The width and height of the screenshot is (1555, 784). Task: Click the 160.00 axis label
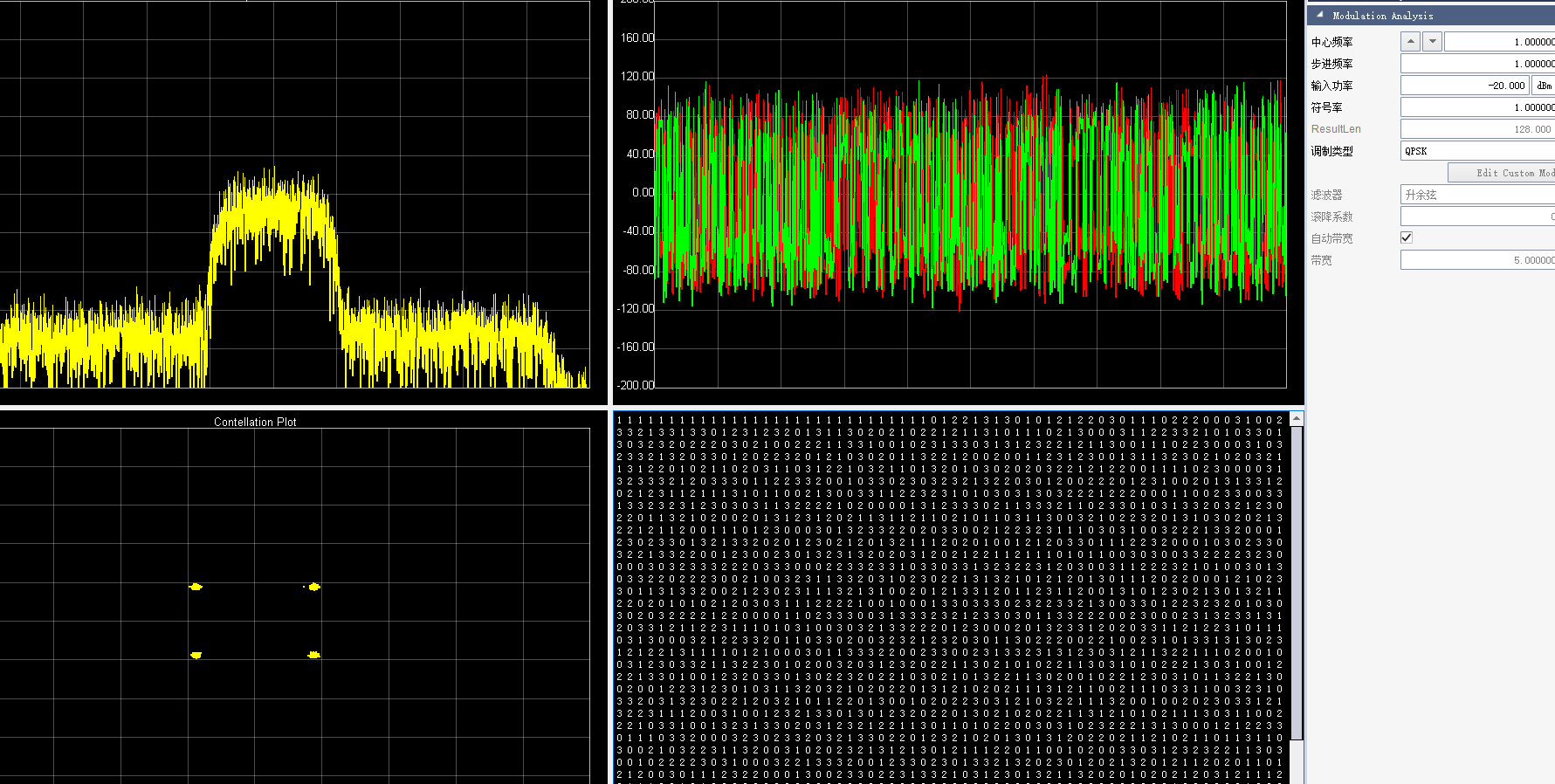tap(637, 38)
